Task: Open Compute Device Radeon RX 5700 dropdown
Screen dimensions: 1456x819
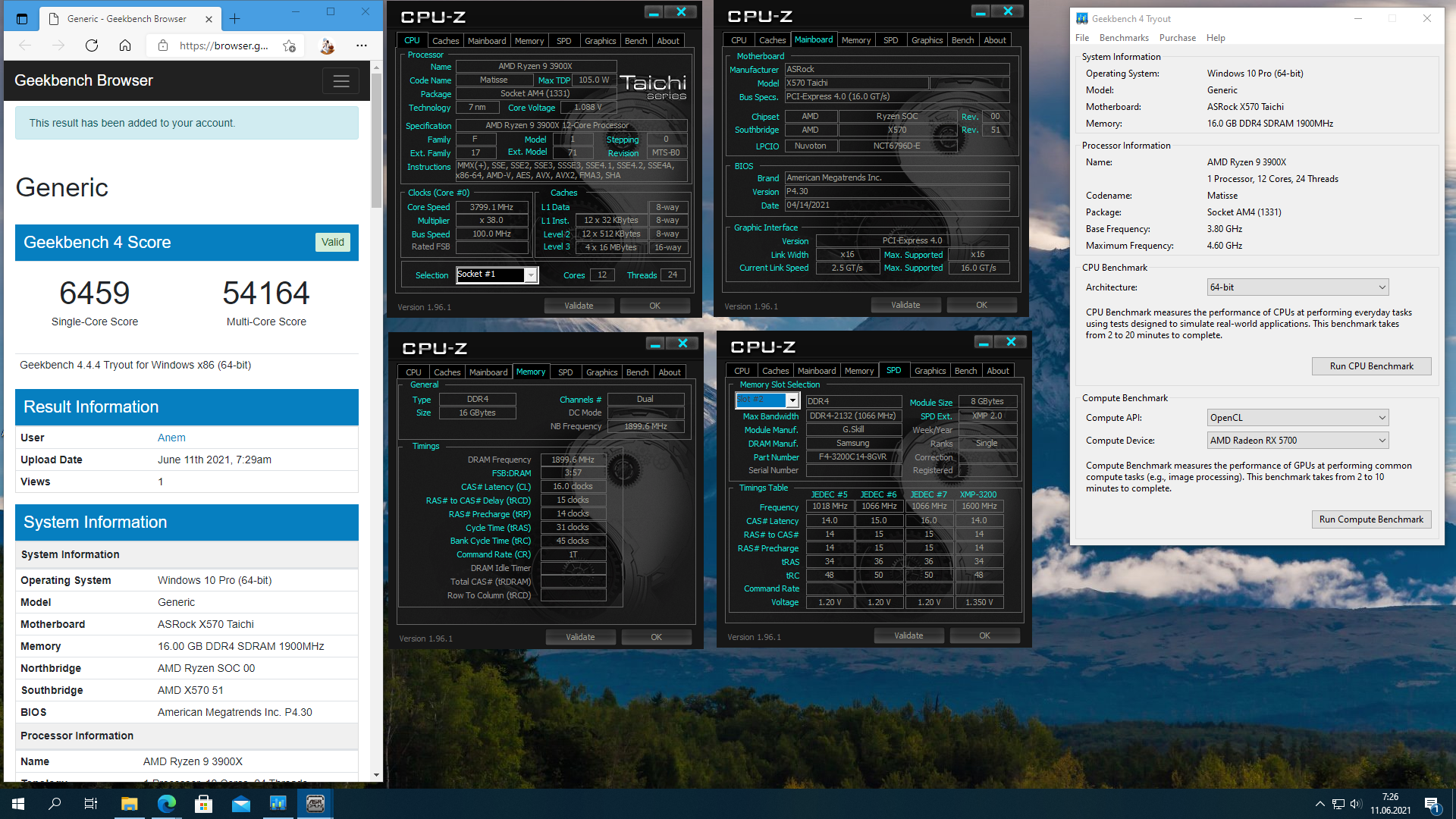Action: click(1298, 441)
